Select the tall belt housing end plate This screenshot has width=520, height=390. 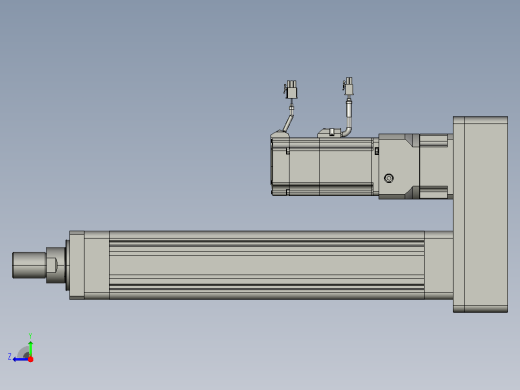click(480, 214)
